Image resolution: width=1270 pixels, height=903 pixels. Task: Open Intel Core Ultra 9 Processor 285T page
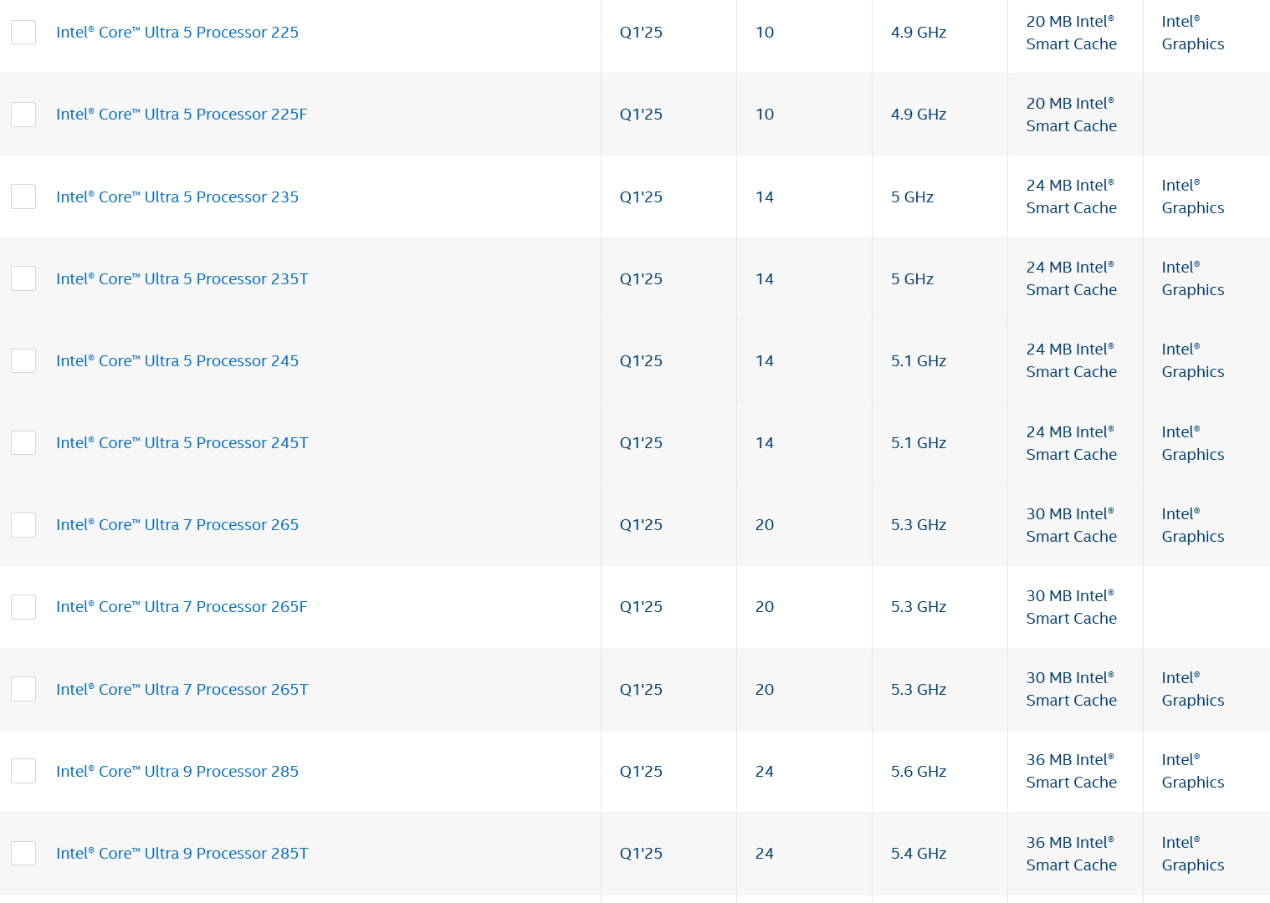(182, 853)
